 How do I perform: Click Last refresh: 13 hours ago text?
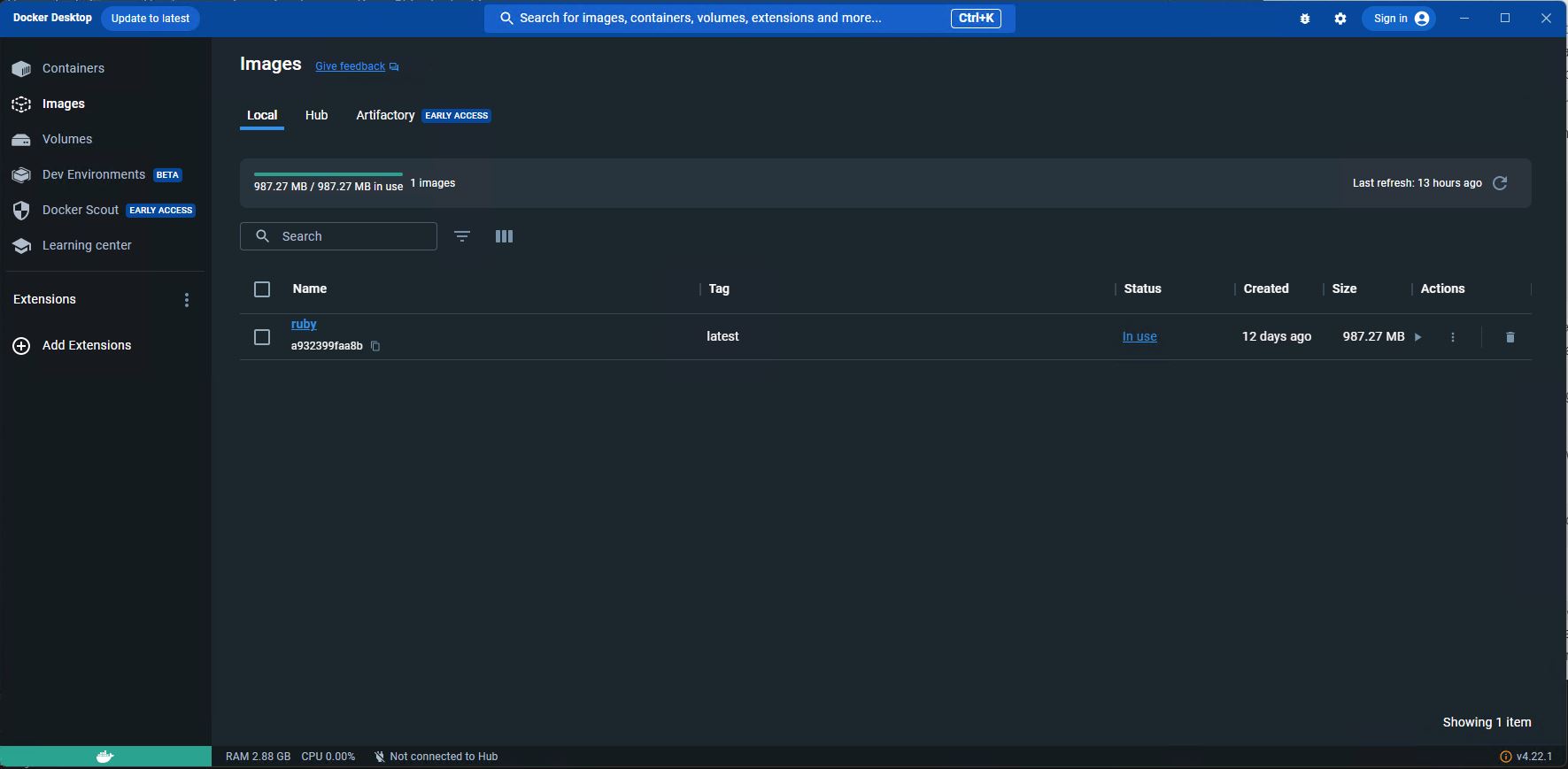click(1417, 183)
